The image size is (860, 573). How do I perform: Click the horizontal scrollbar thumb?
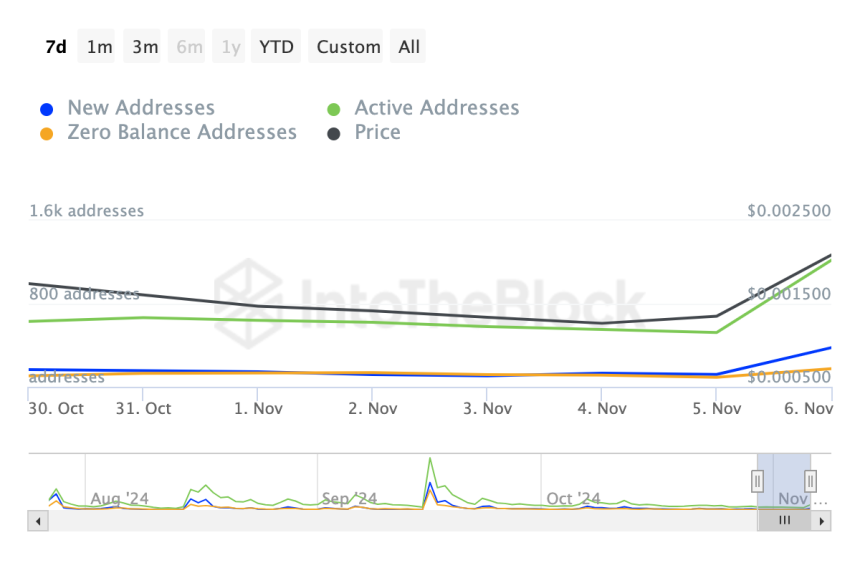click(785, 521)
